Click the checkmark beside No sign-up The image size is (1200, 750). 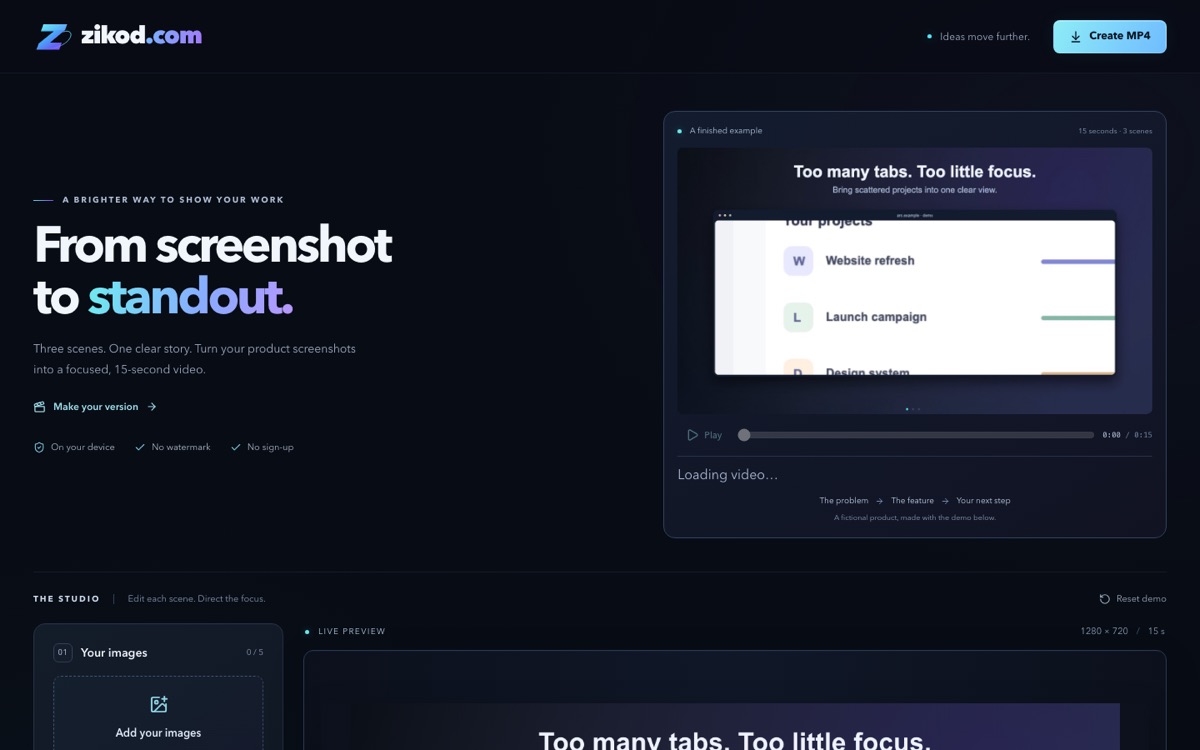pos(236,447)
